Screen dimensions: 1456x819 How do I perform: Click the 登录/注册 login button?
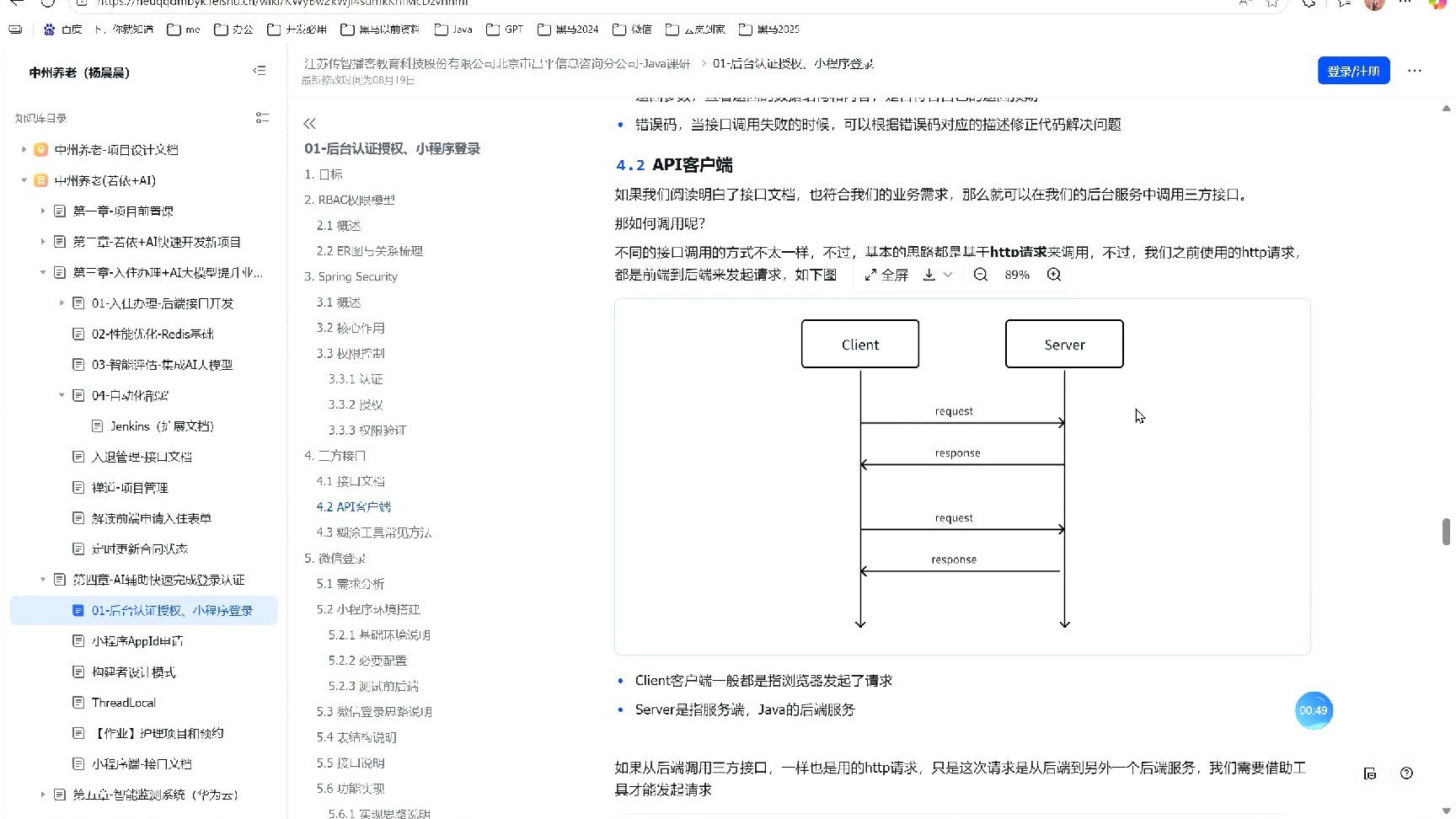click(1353, 71)
